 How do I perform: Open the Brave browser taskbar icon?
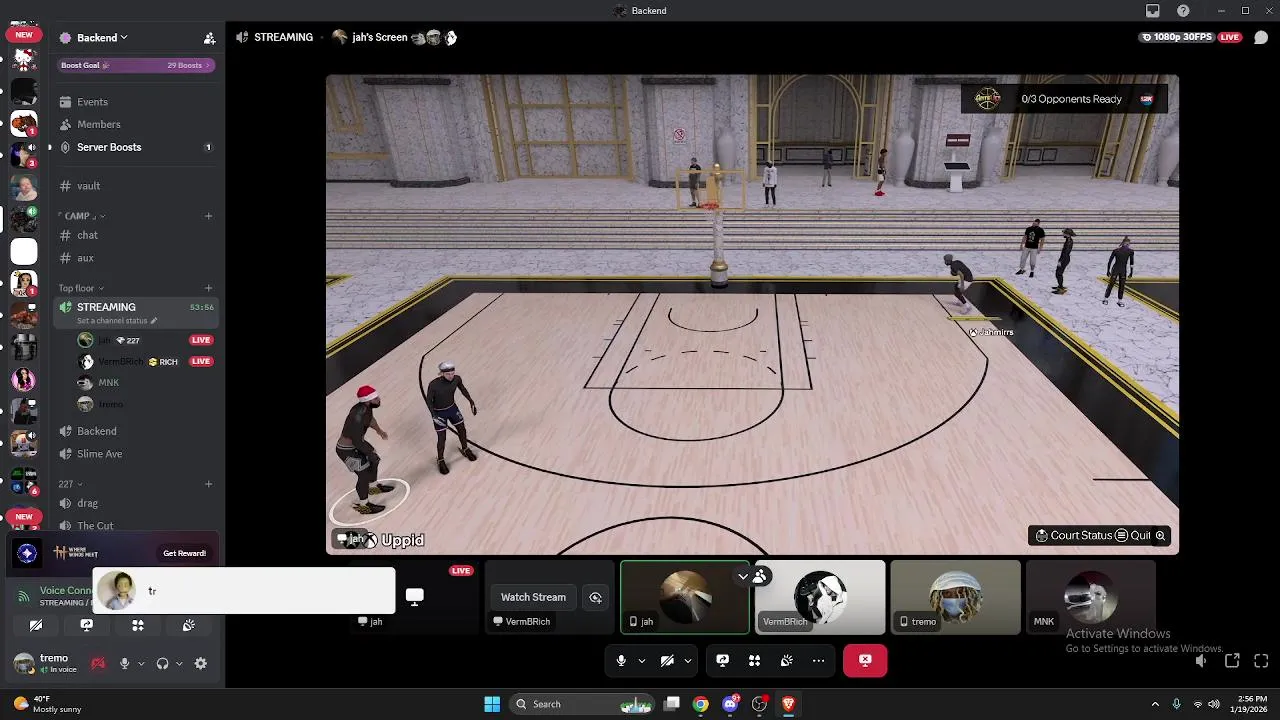[x=788, y=704]
